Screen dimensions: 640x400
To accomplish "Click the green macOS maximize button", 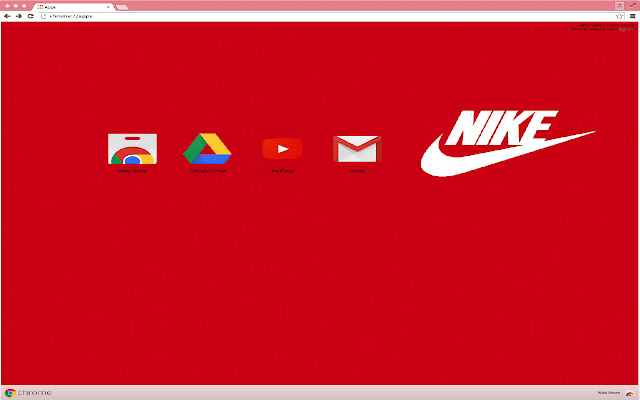I will pyautogui.click(x=24, y=6).
